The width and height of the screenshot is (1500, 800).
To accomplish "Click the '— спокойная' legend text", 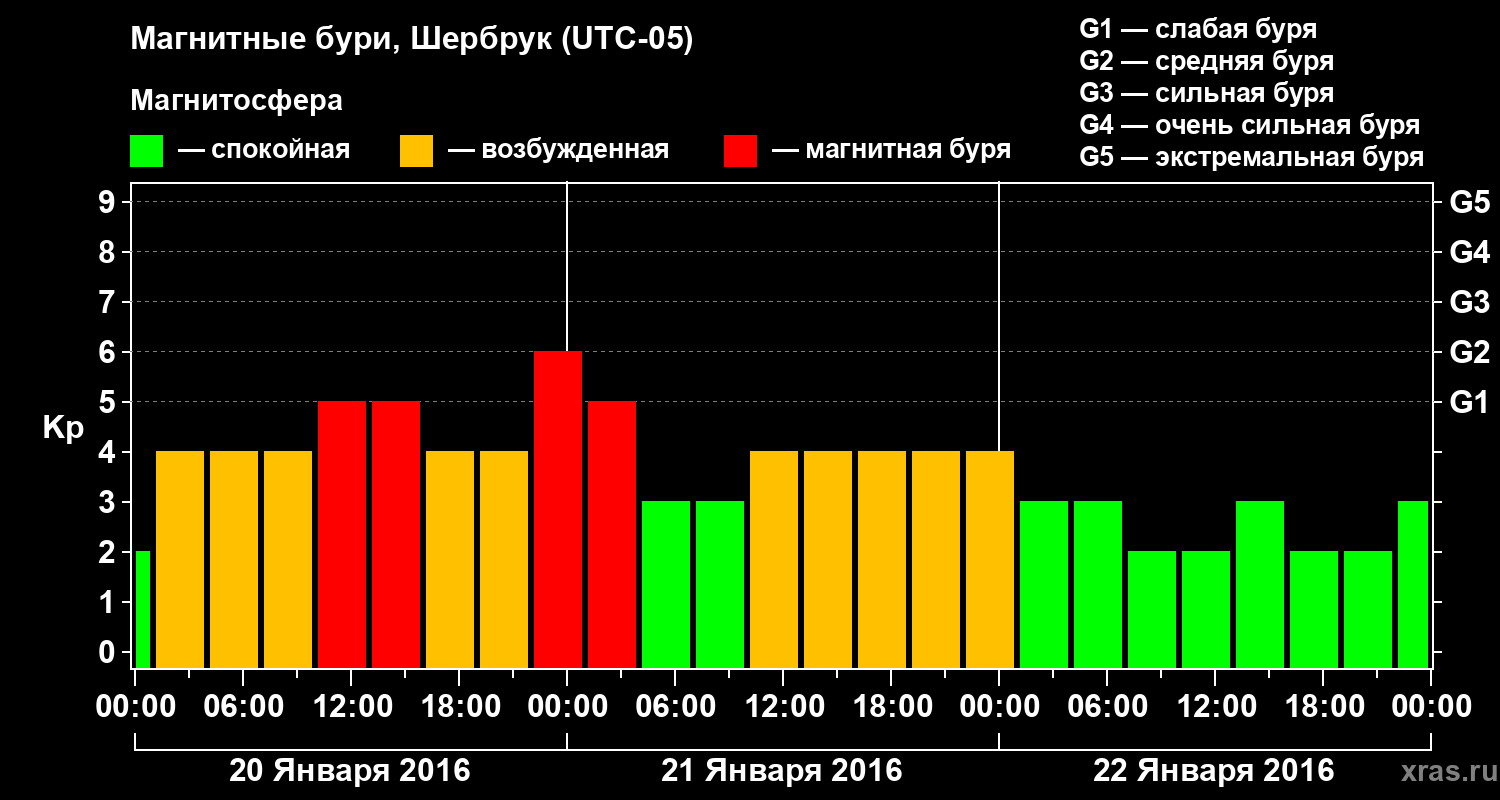I will (x=264, y=151).
